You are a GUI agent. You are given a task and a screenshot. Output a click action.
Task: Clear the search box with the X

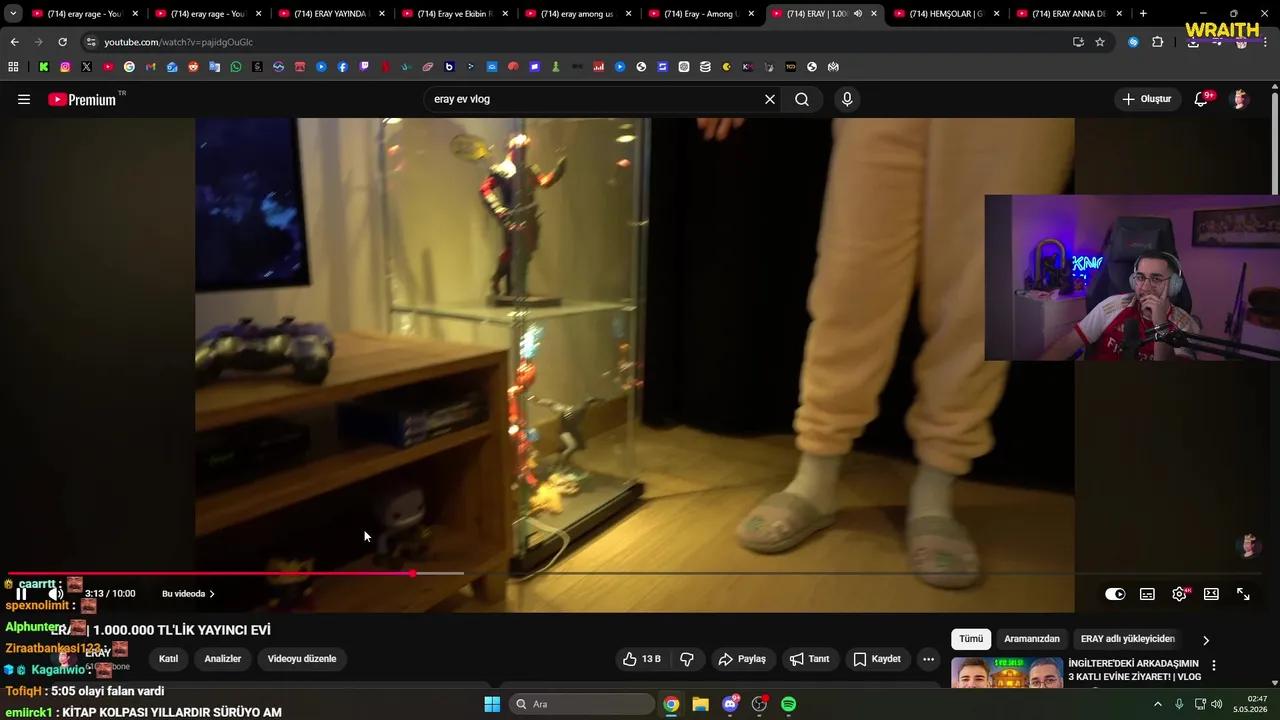770,99
